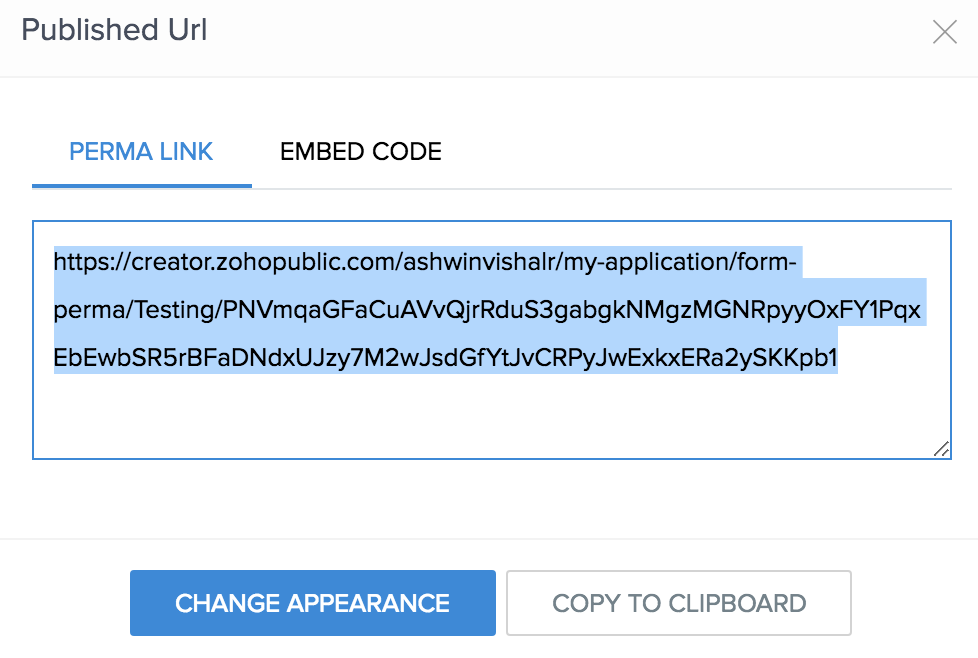The image size is (978, 658).
Task: Switch to the PERMA LINK tab
Action: coord(141,152)
